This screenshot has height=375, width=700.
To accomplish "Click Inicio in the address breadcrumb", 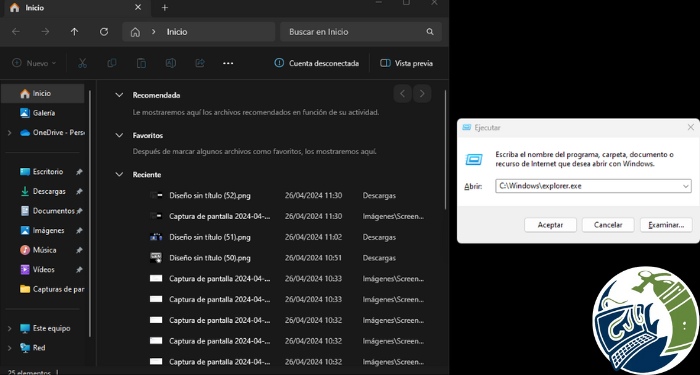I will pyautogui.click(x=177, y=32).
